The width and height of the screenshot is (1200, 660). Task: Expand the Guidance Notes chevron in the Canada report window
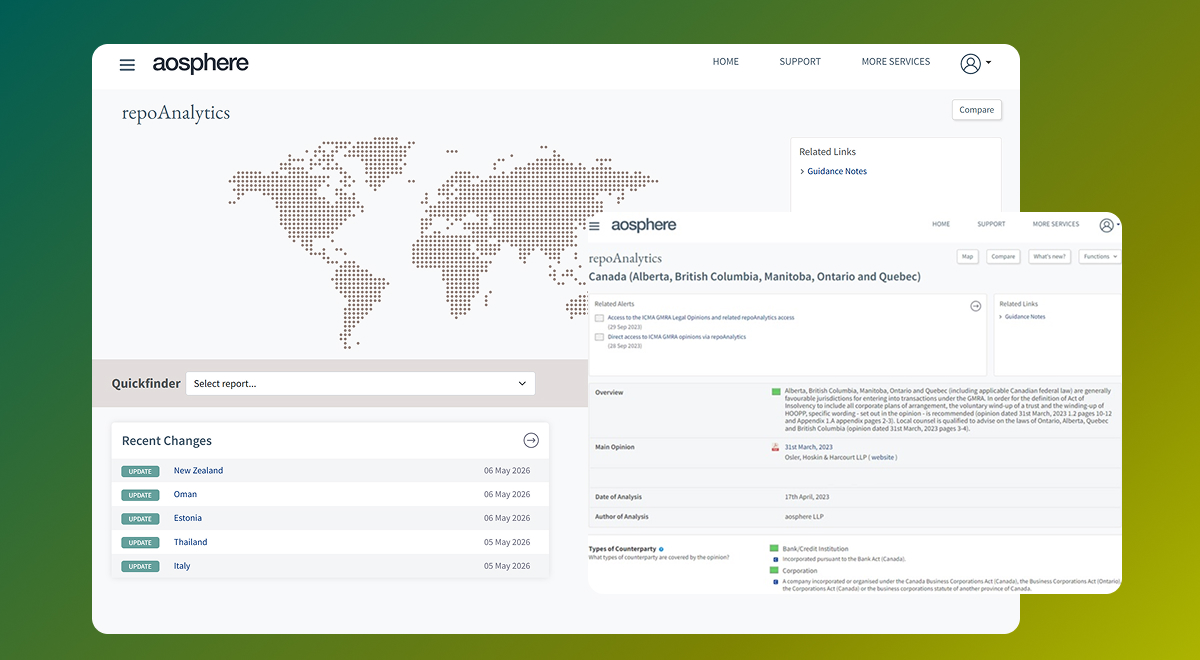1001,317
